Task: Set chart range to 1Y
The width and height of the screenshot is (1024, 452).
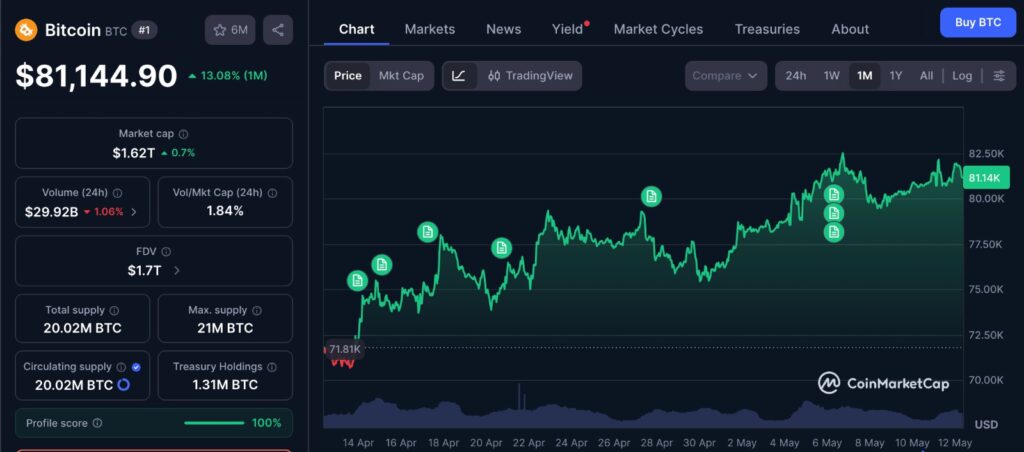Action: pyautogui.click(x=896, y=76)
